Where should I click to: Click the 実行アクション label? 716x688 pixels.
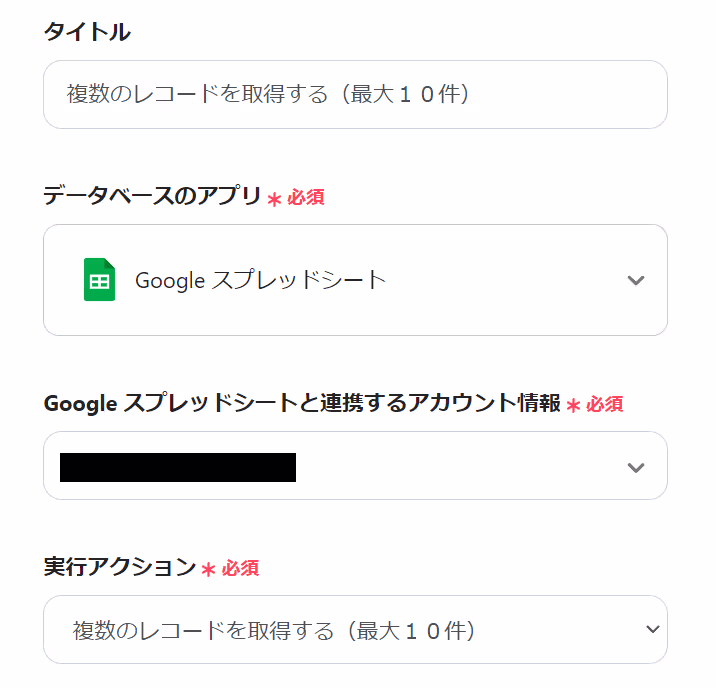click(x=119, y=567)
